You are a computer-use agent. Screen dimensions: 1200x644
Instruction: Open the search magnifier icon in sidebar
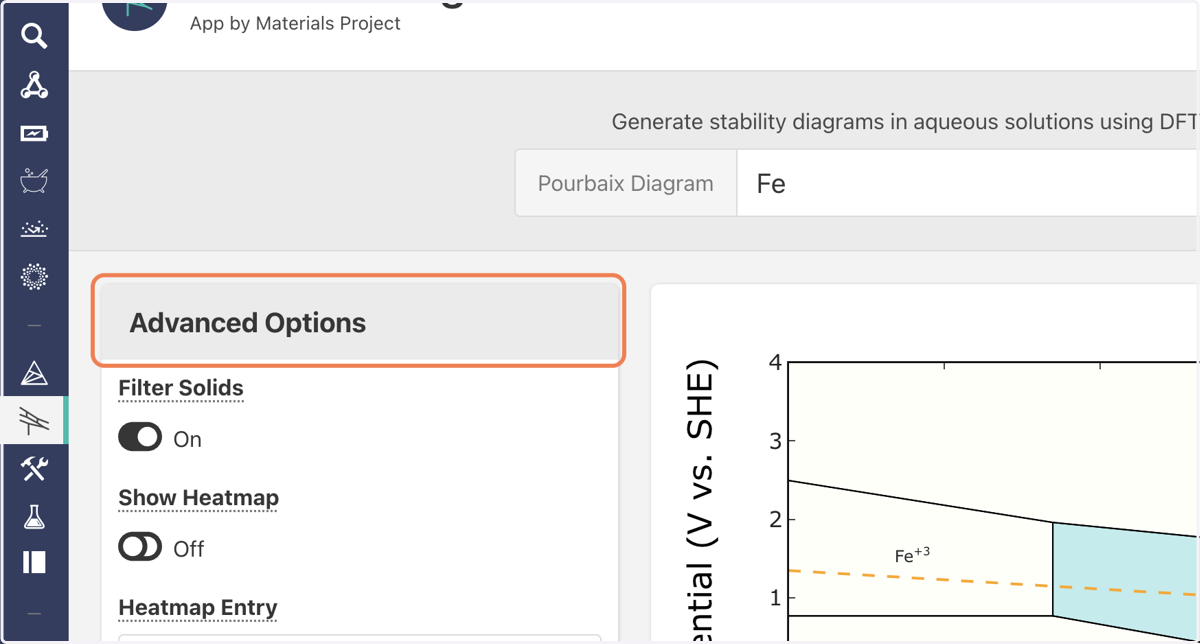(34, 37)
